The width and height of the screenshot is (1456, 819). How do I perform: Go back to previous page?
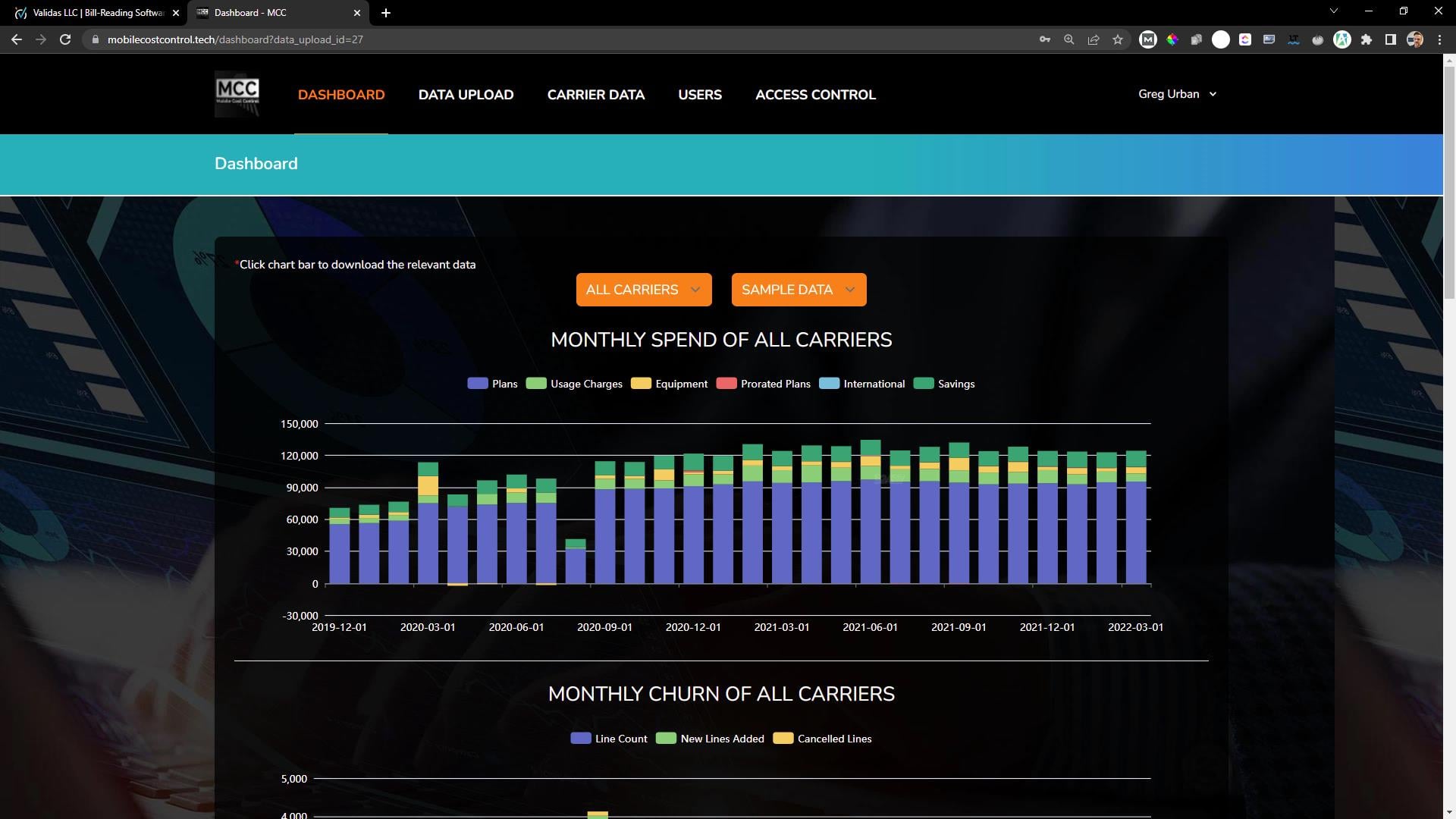(17, 39)
